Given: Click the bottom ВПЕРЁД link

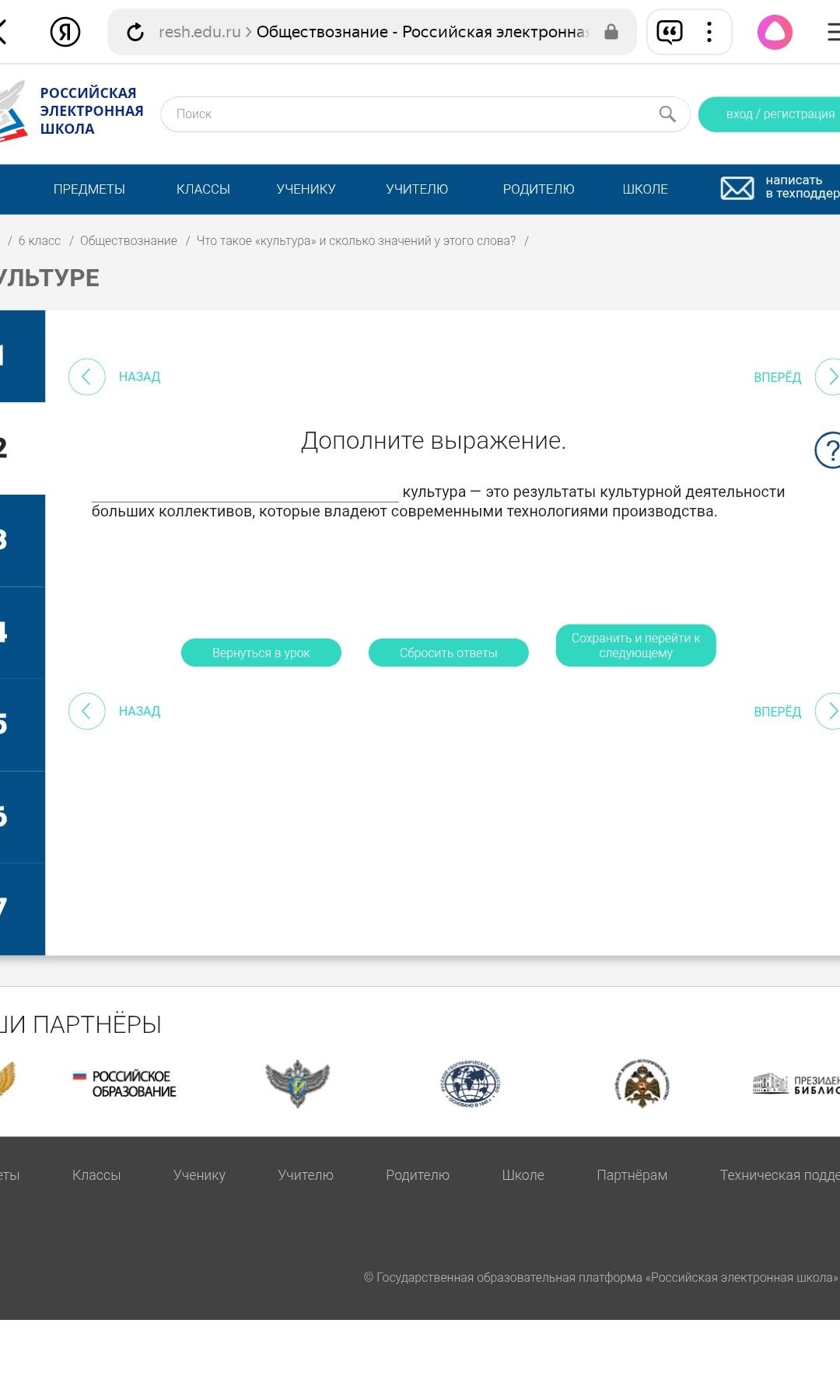Looking at the screenshot, I should pyautogui.click(x=777, y=712).
